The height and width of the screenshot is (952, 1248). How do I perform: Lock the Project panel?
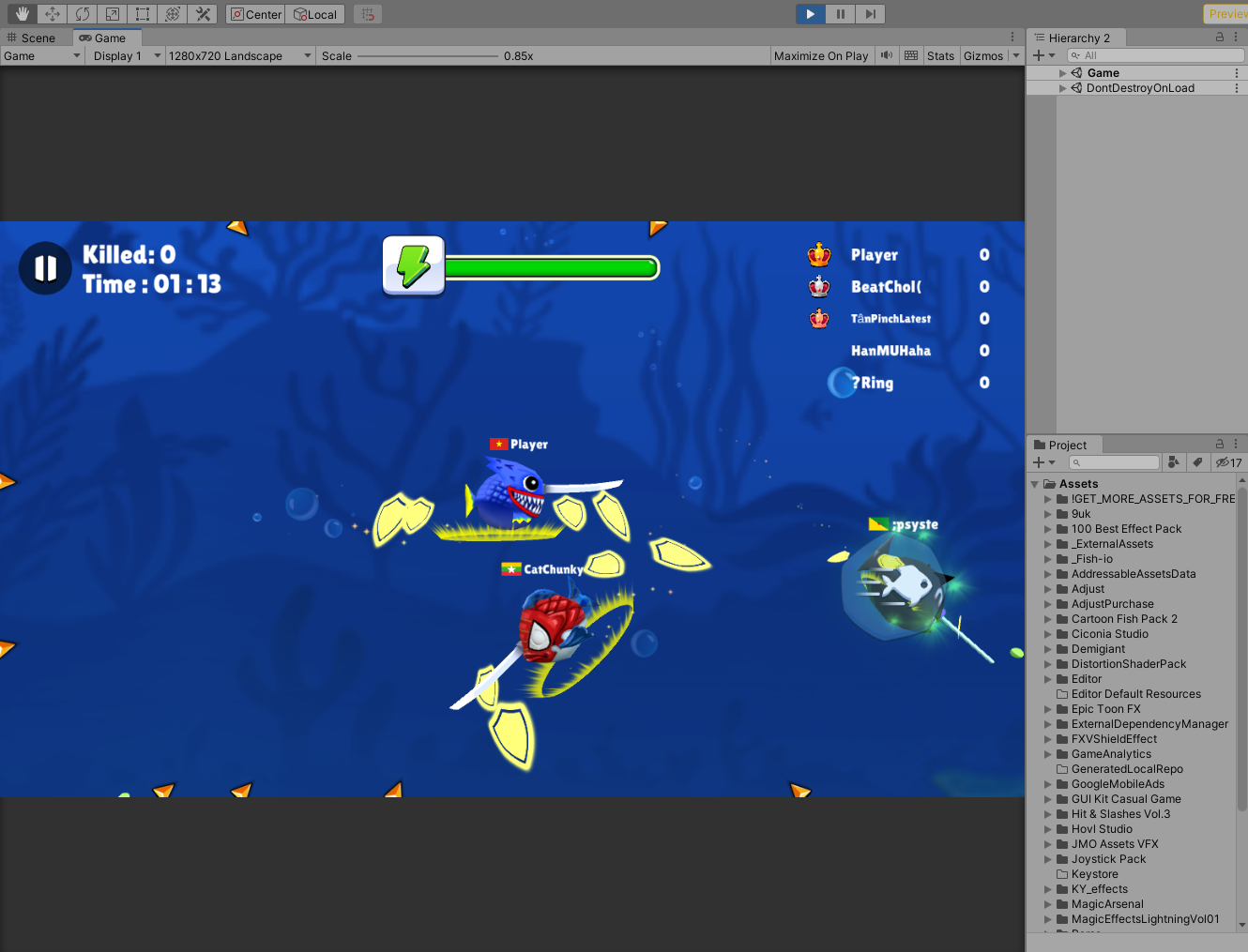point(1220,445)
